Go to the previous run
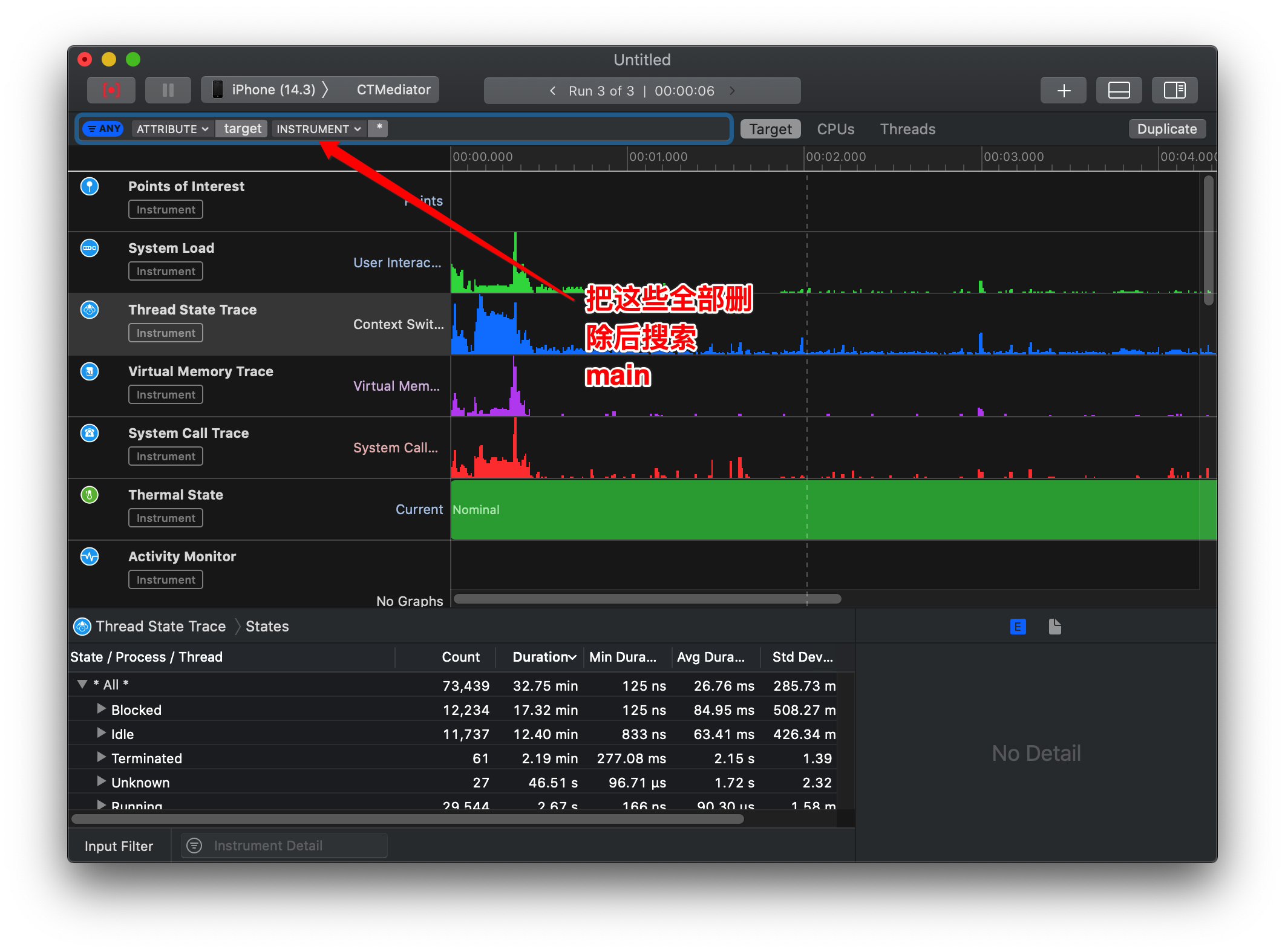Viewport: 1285px width, 952px height. 552,91
